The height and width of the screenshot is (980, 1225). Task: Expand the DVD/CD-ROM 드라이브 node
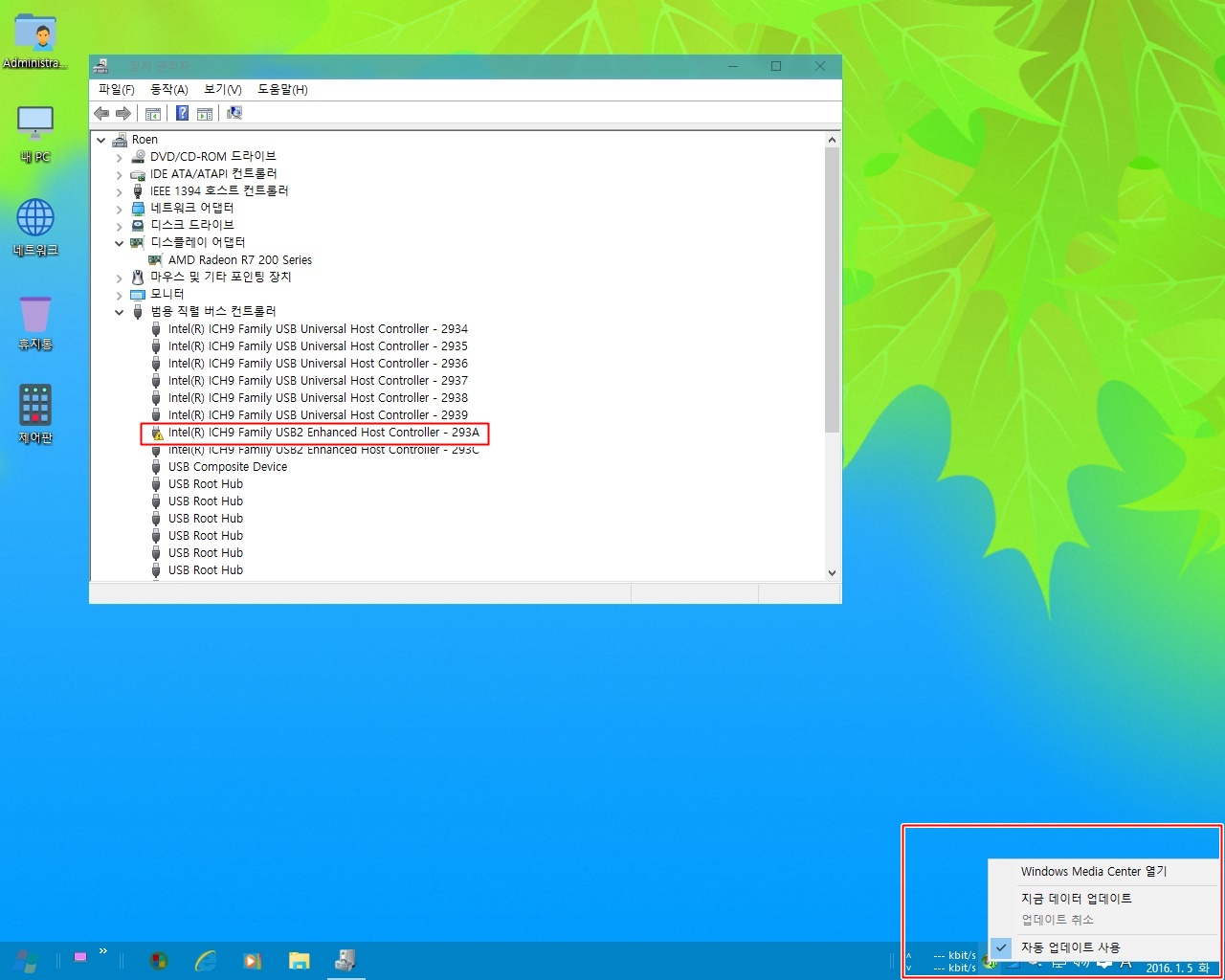point(119,157)
